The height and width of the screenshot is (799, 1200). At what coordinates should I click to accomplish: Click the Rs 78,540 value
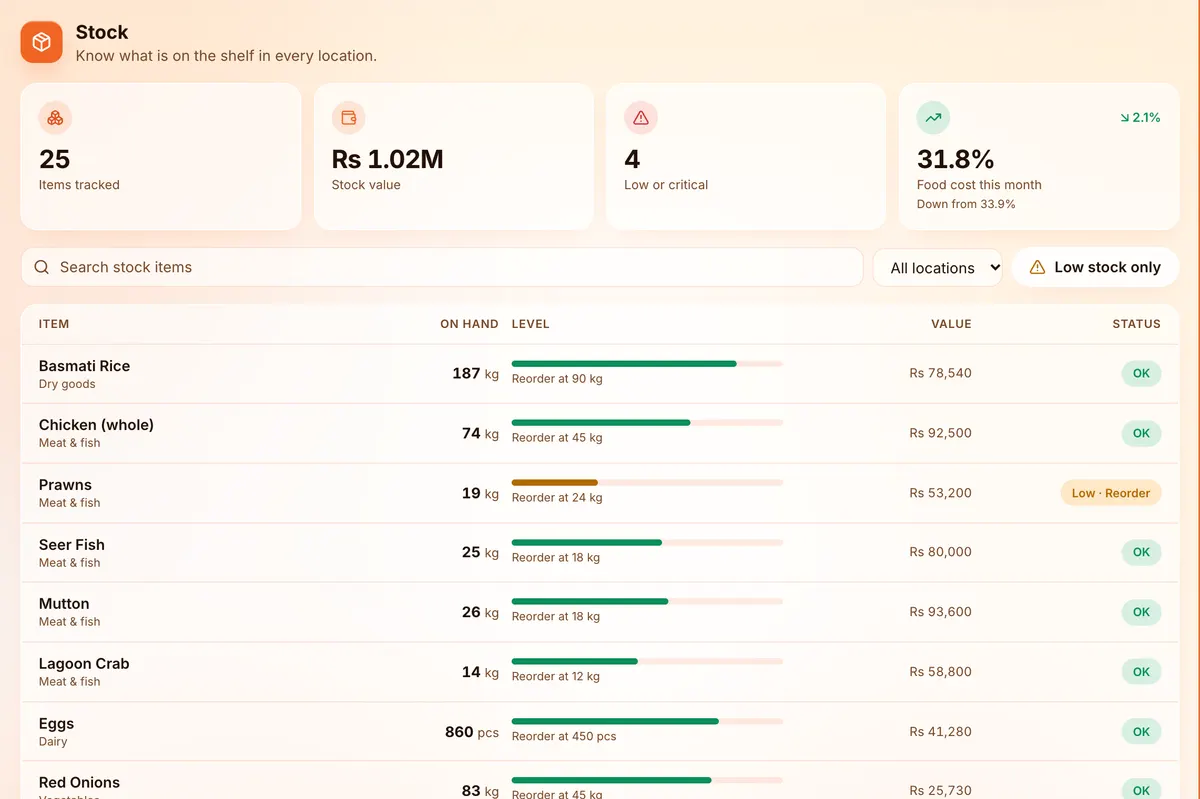[x=940, y=373]
